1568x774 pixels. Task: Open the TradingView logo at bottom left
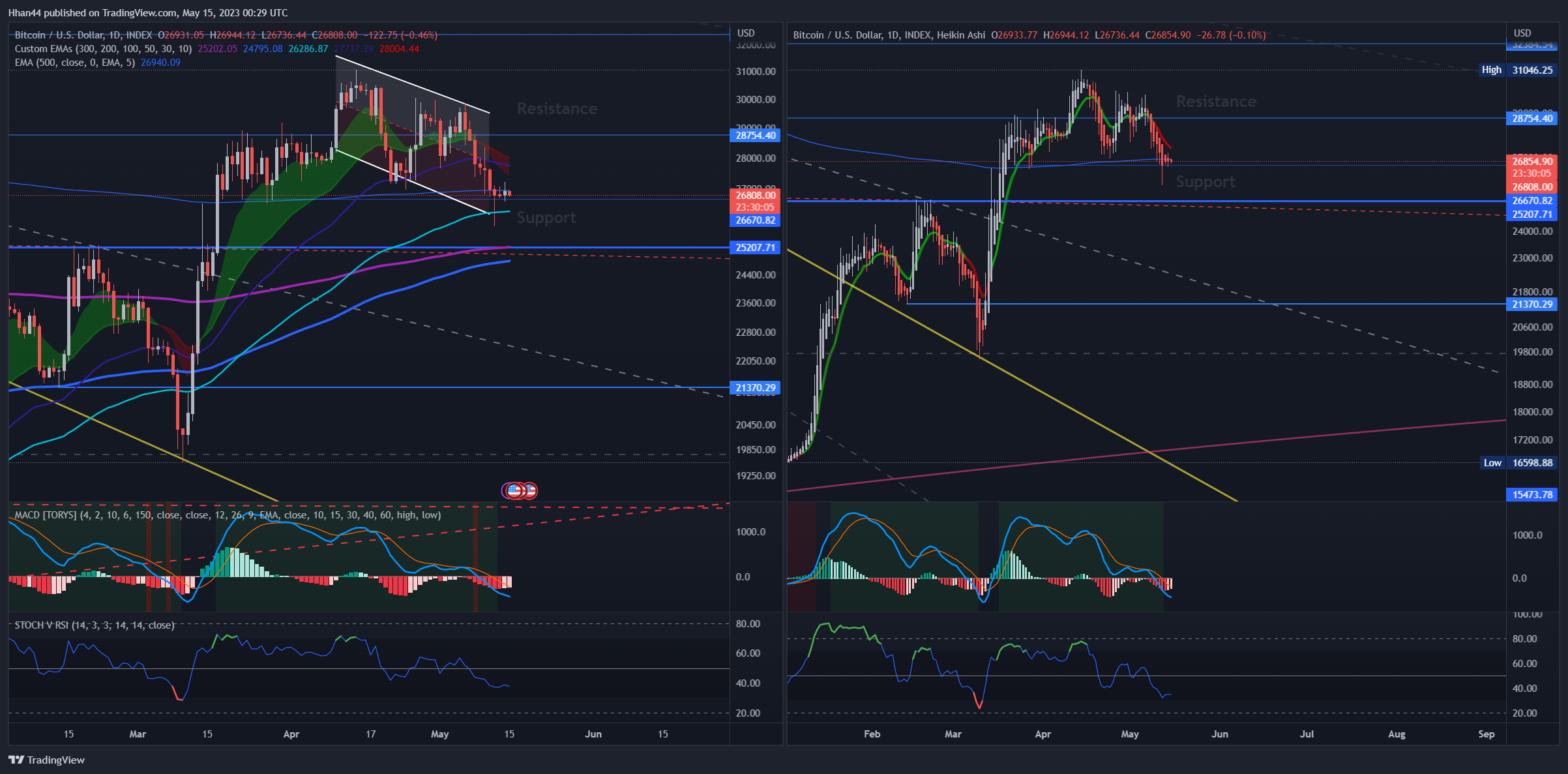click(46, 760)
